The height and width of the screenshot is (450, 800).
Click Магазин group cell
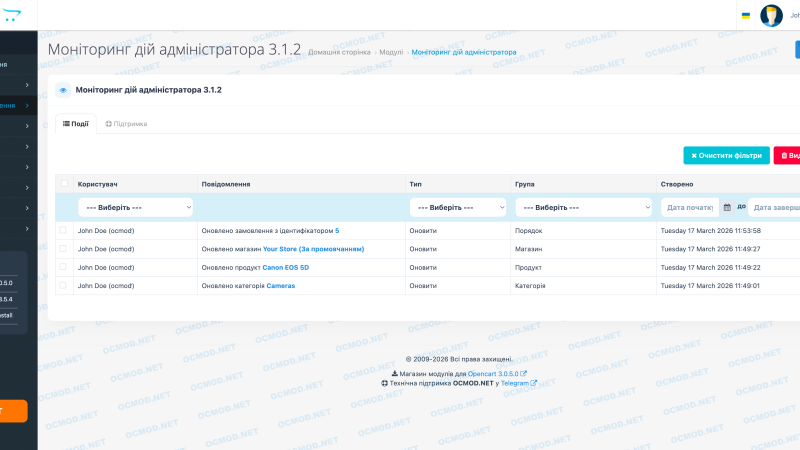click(x=529, y=249)
